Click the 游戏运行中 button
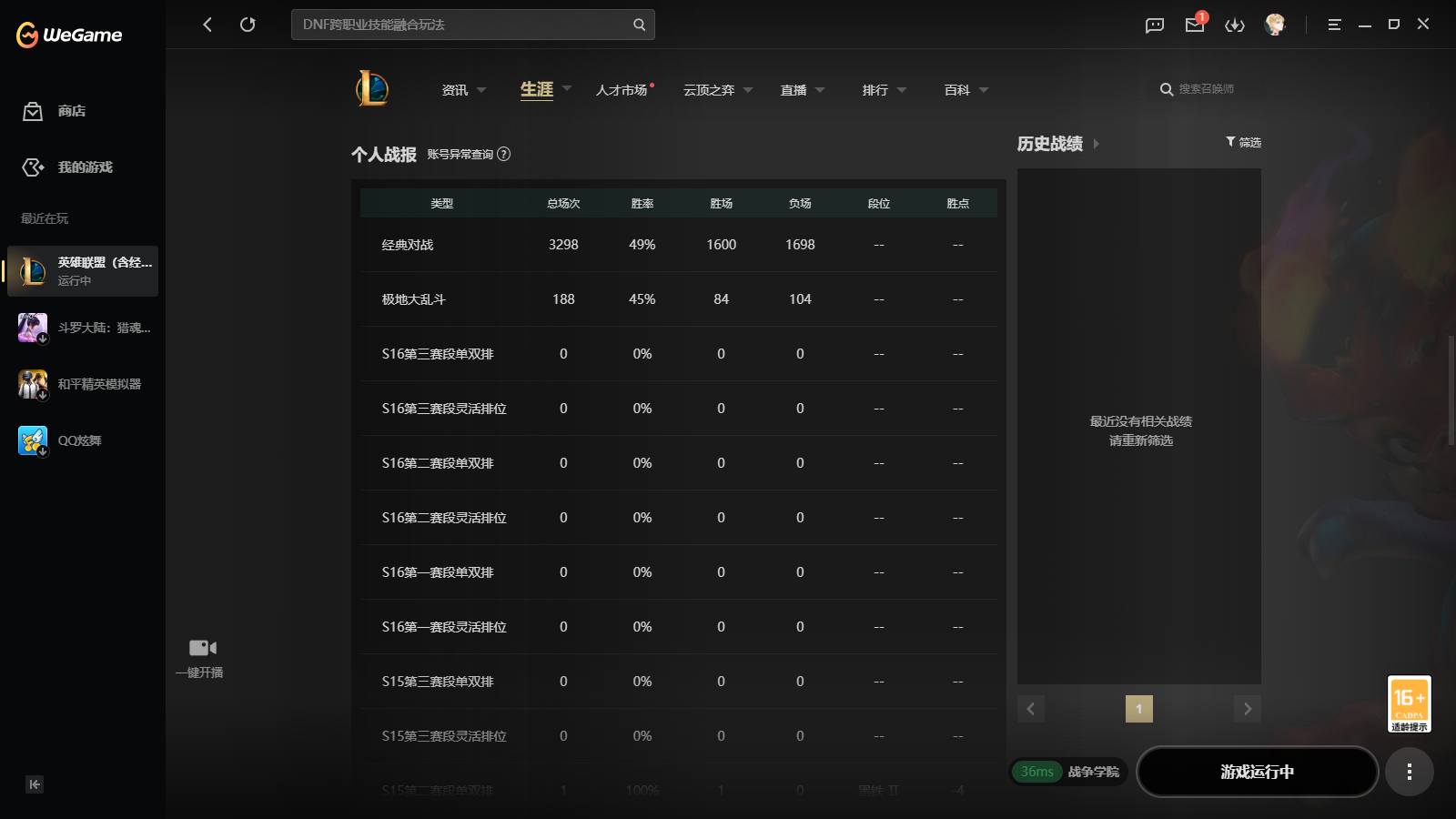Image resolution: width=1456 pixels, height=819 pixels. click(x=1258, y=772)
